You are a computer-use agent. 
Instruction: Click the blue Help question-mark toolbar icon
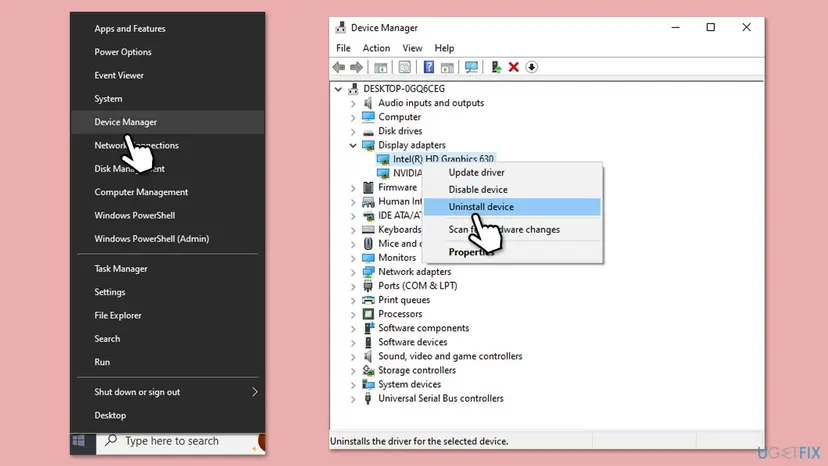[x=429, y=67]
